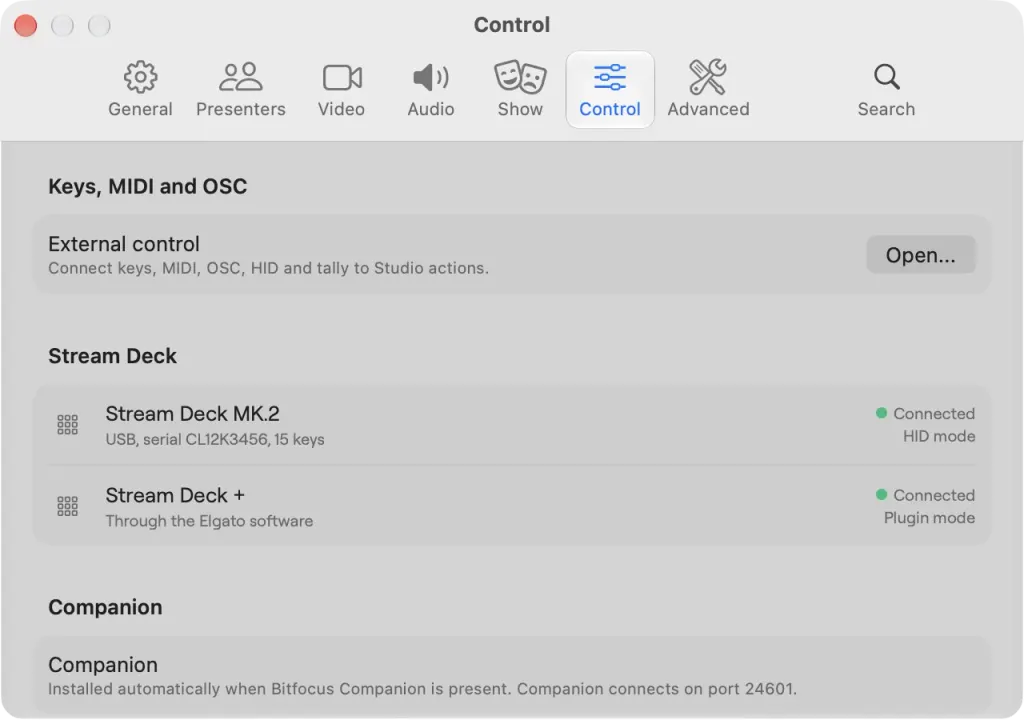
Task: Select the Control sliders icon
Action: (609, 77)
